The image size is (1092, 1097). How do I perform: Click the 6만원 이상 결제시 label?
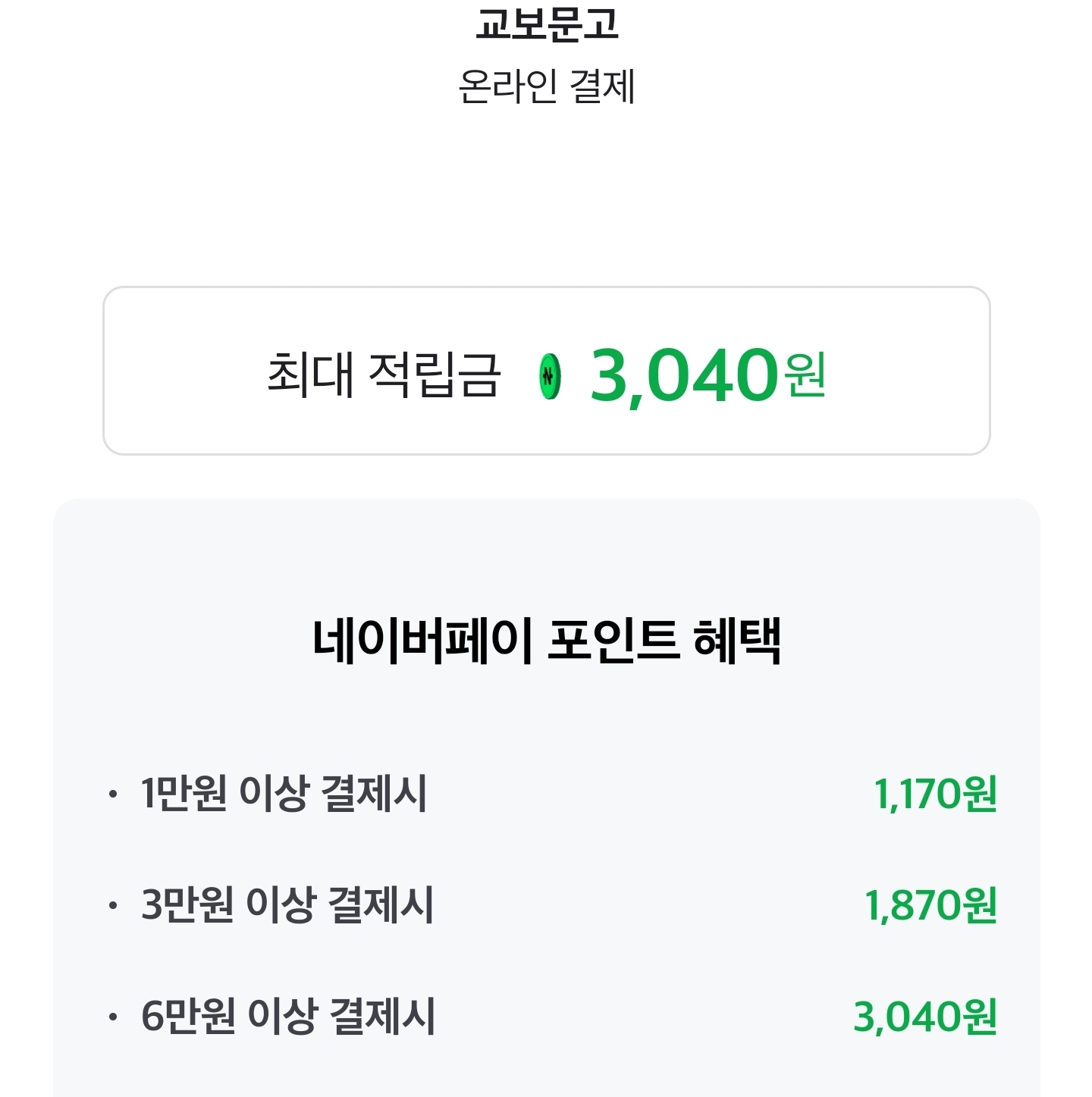tap(288, 1017)
